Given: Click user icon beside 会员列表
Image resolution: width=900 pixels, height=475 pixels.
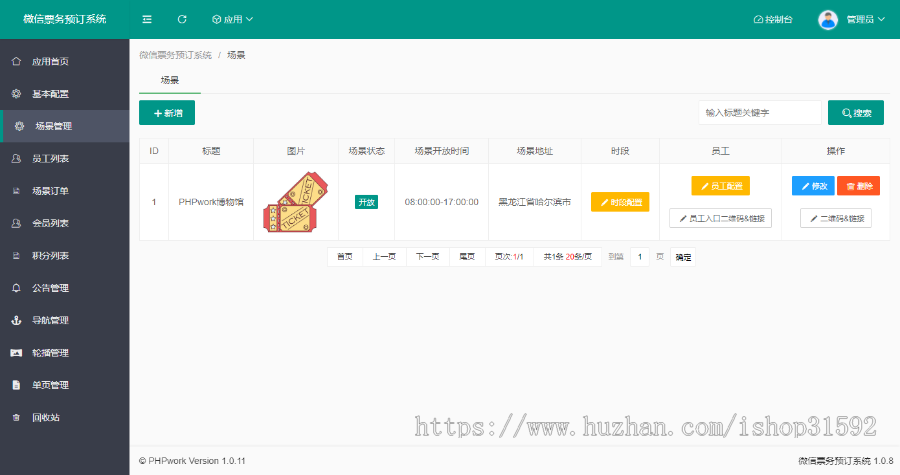Looking at the screenshot, I should pos(16,223).
